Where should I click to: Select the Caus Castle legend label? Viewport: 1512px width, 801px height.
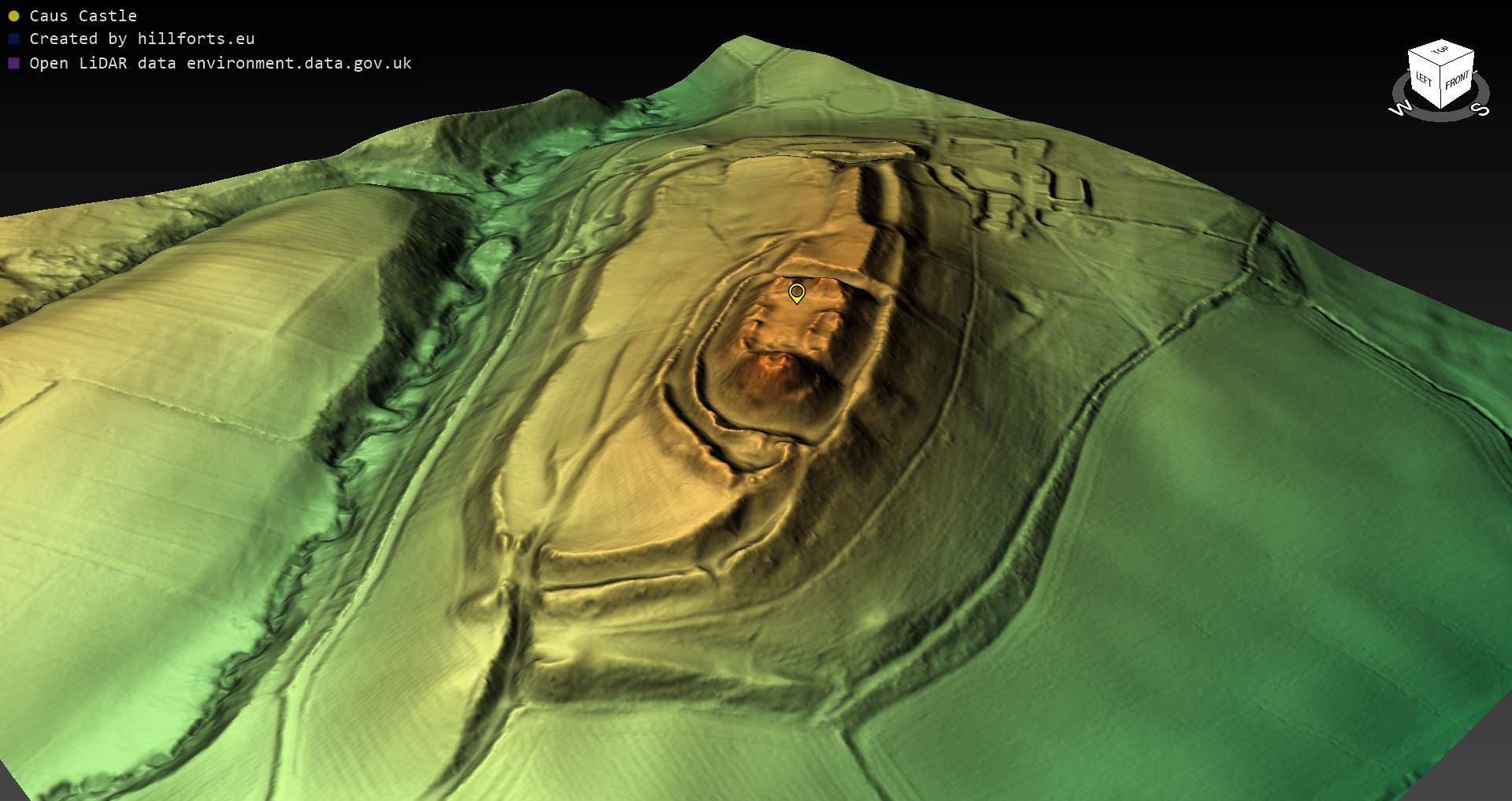pyautogui.click(x=83, y=16)
